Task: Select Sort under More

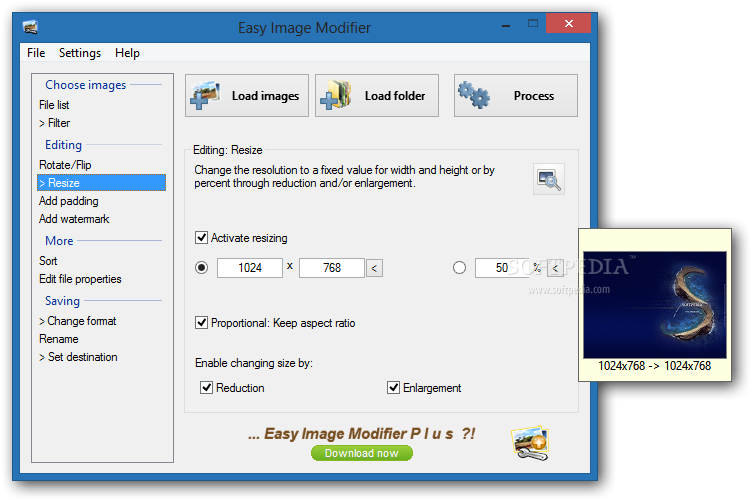Action: tap(48, 260)
